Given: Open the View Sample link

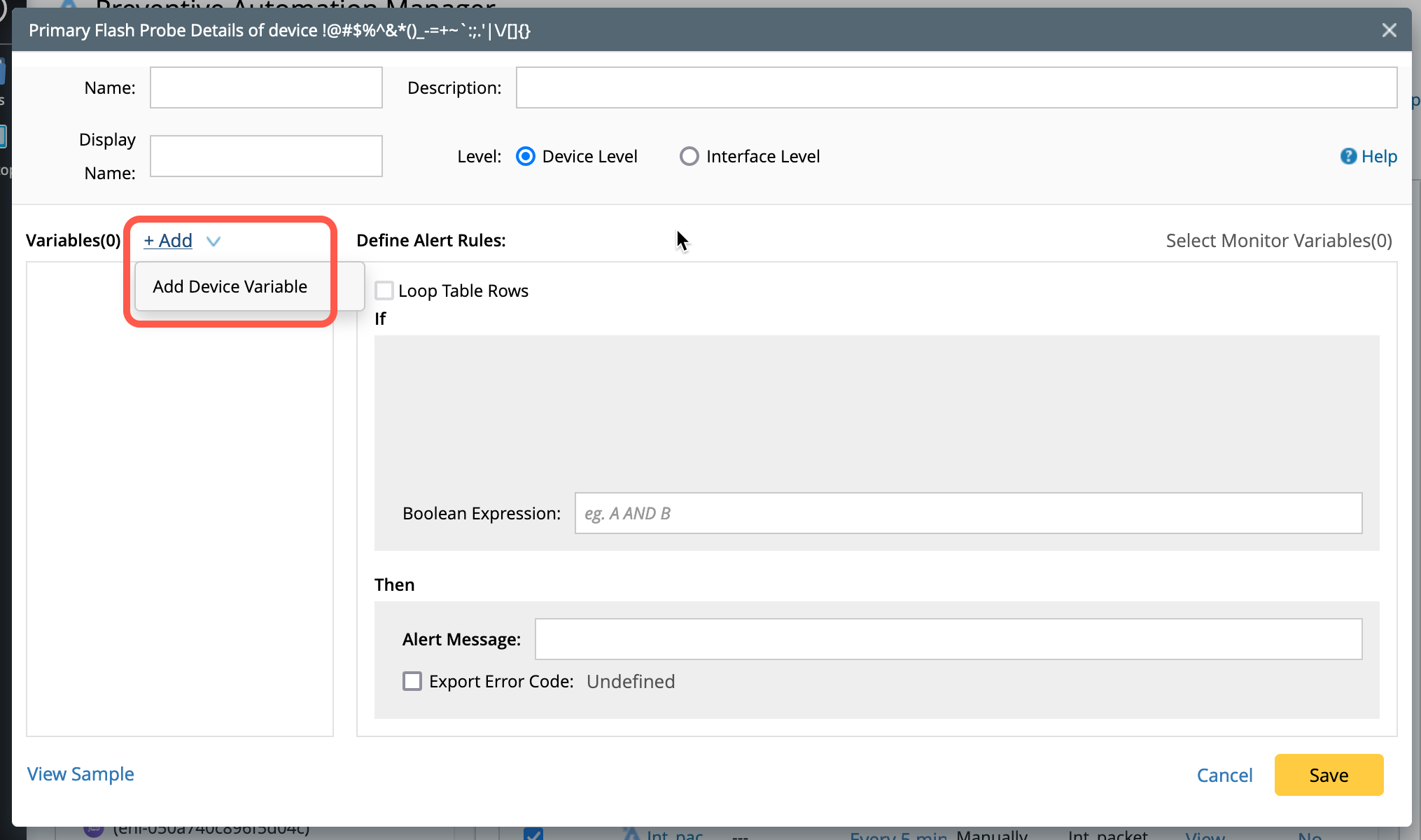Looking at the screenshot, I should pyautogui.click(x=80, y=774).
